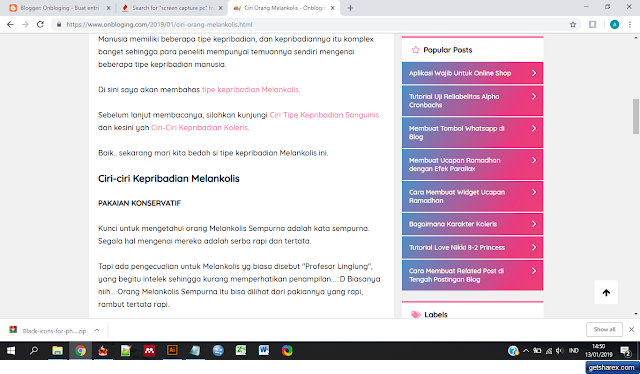
Task: Open Excel from the taskbar
Action: pyautogui.click(x=241, y=350)
